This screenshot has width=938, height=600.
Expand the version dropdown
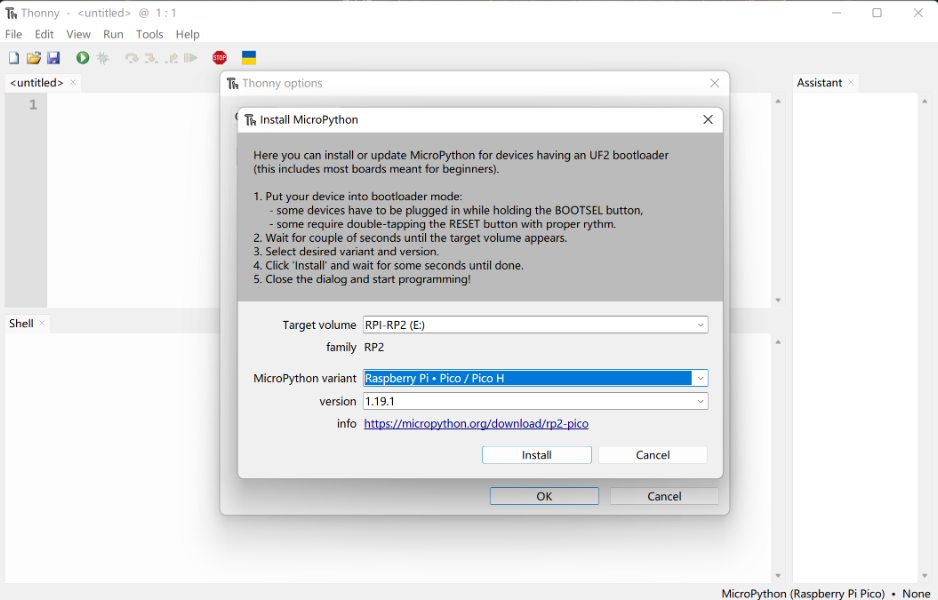pyautogui.click(x=700, y=401)
